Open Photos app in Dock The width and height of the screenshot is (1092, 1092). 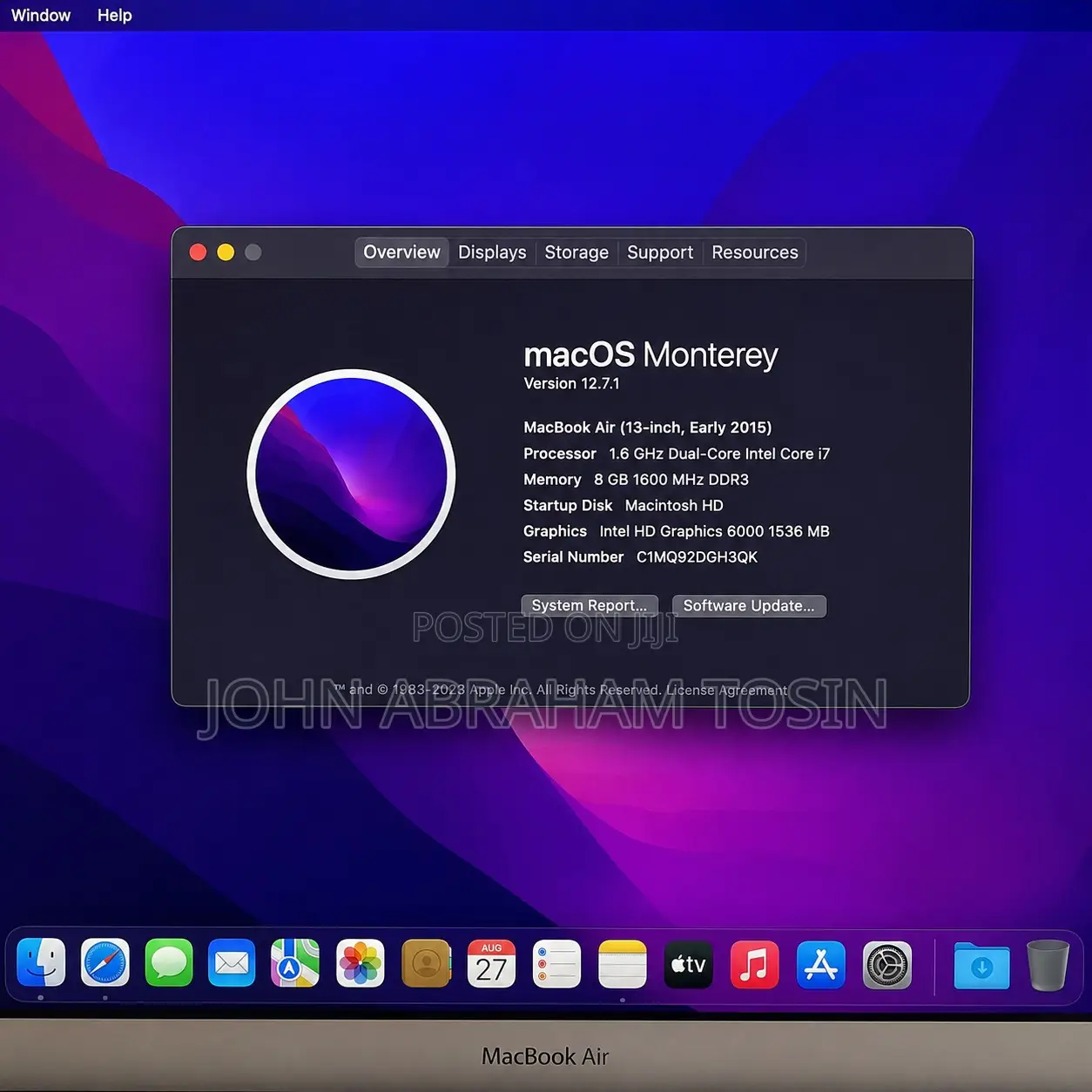pyautogui.click(x=361, y=963)
